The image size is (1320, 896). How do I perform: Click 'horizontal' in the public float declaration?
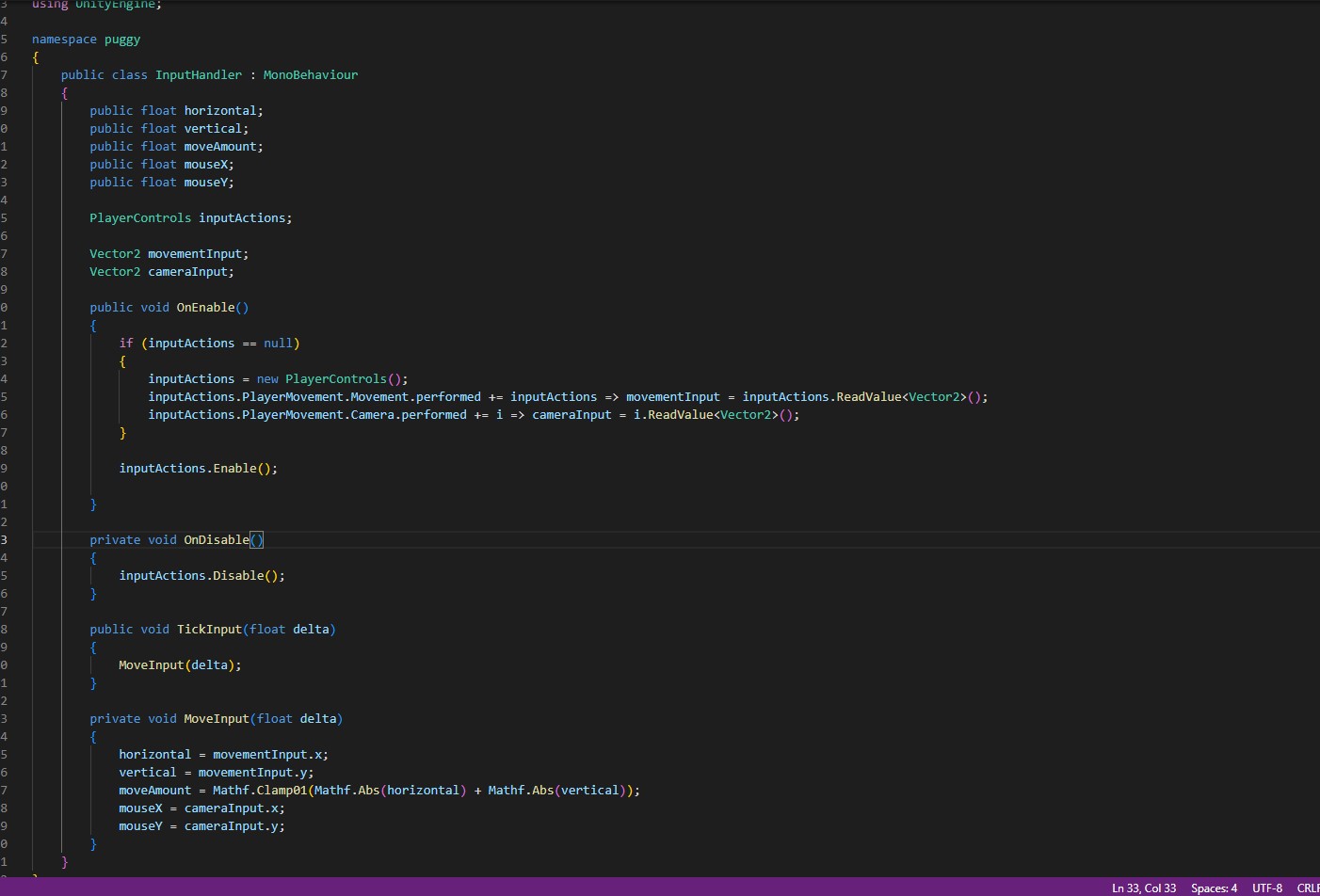[x=220, y=111]
